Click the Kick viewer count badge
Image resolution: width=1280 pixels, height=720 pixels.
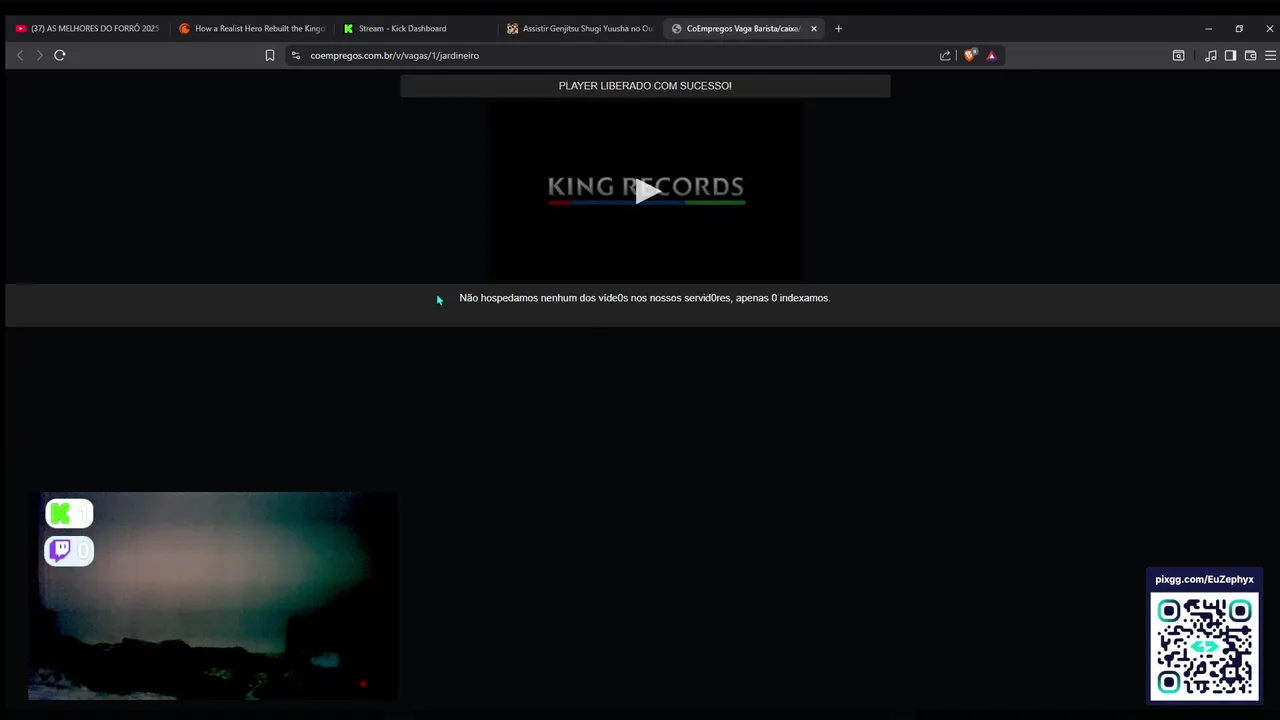click(69, 513)
